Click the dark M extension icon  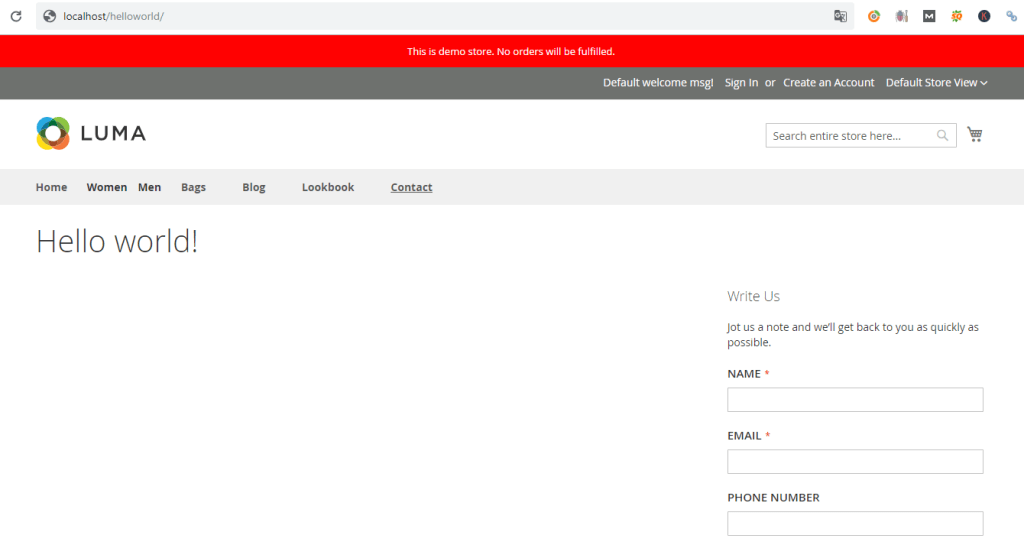(929, 16)
